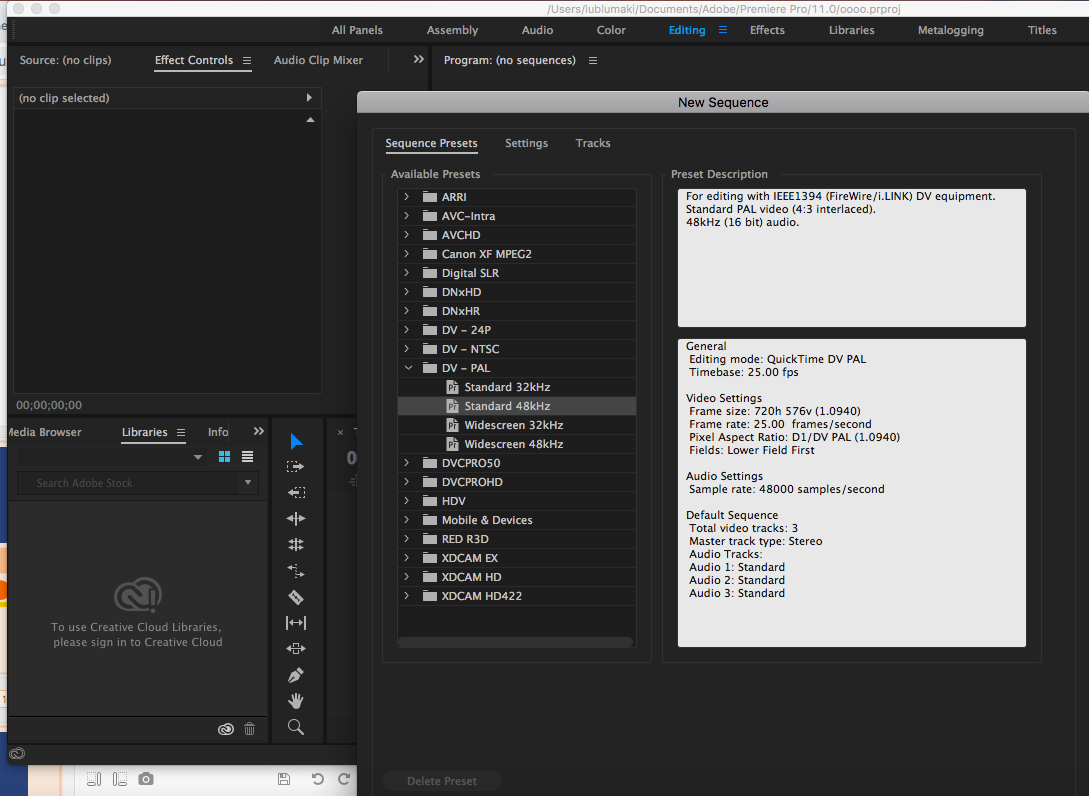Expand the Digital SLR presets folder
The width and height of the screenshot is (1089, 796).
coord(407,273)
